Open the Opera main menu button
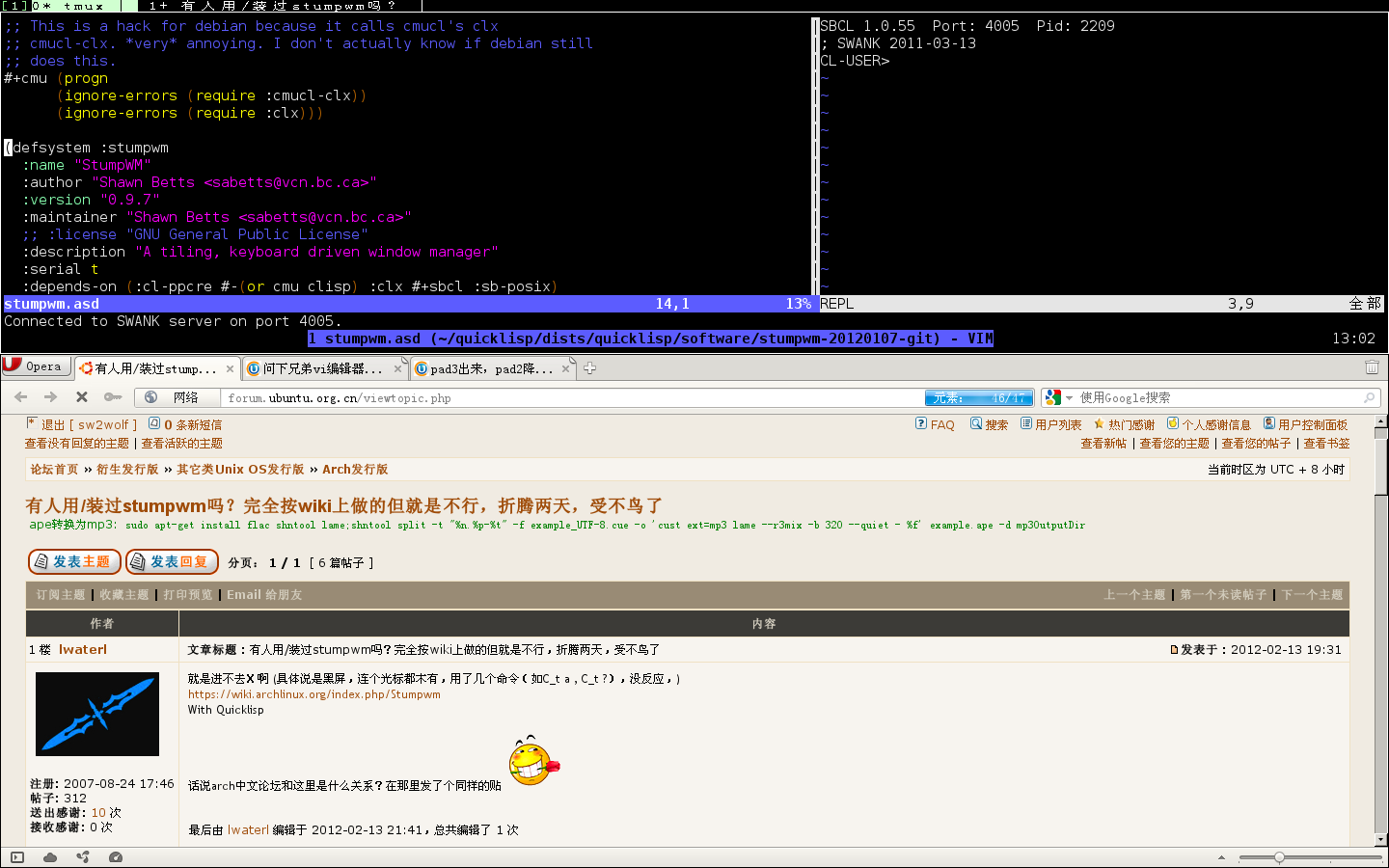The width and height of the screenshot is (1389, 868). point(36,366)
